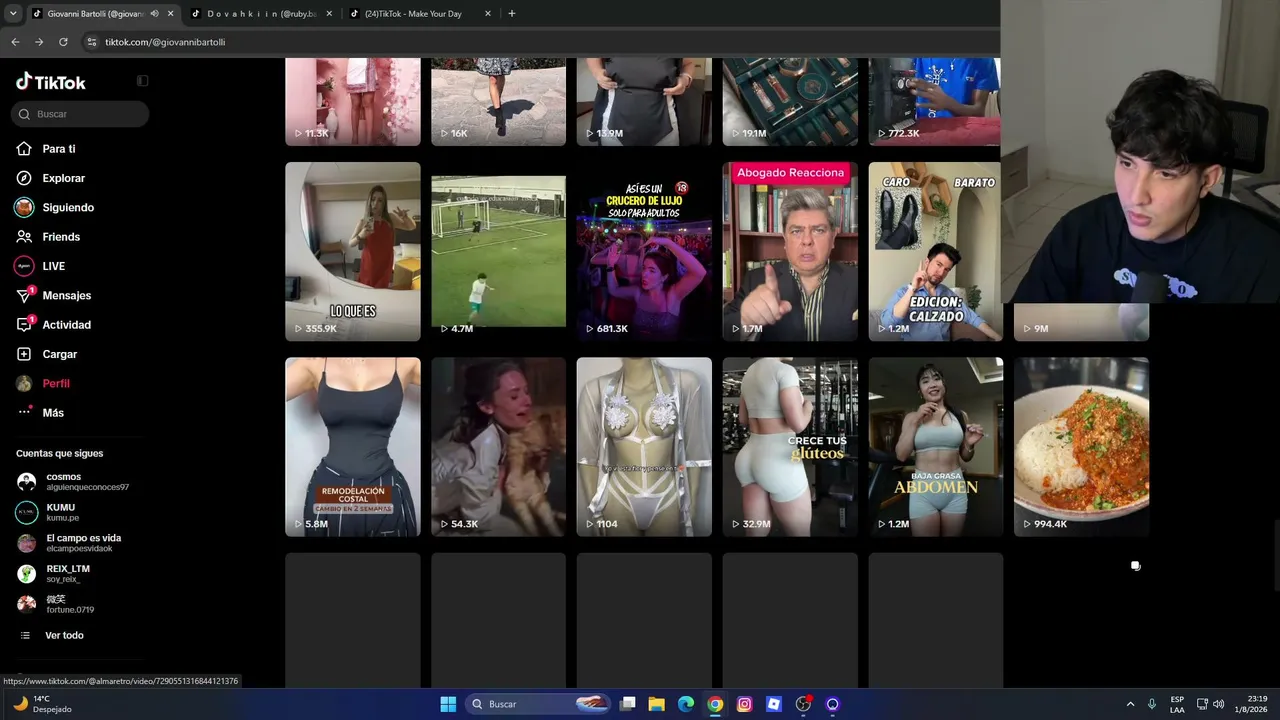Screen dimensions: 1280x720
Task: Click the TikTok logo in the sidebar
Action: coord(51,82)
